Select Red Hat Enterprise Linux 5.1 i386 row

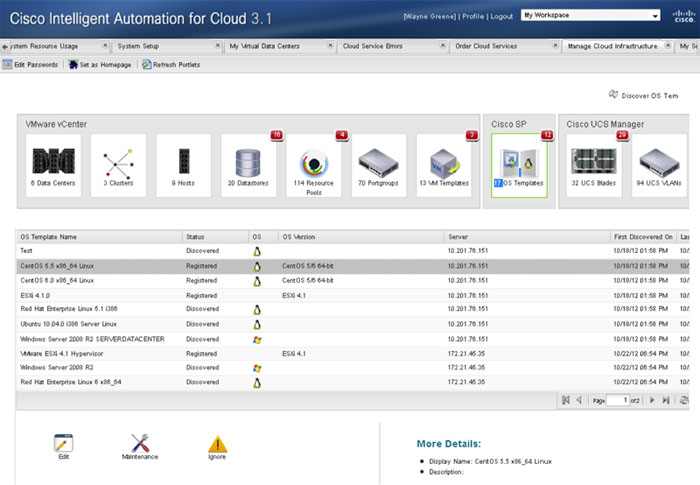pos(353,309)
